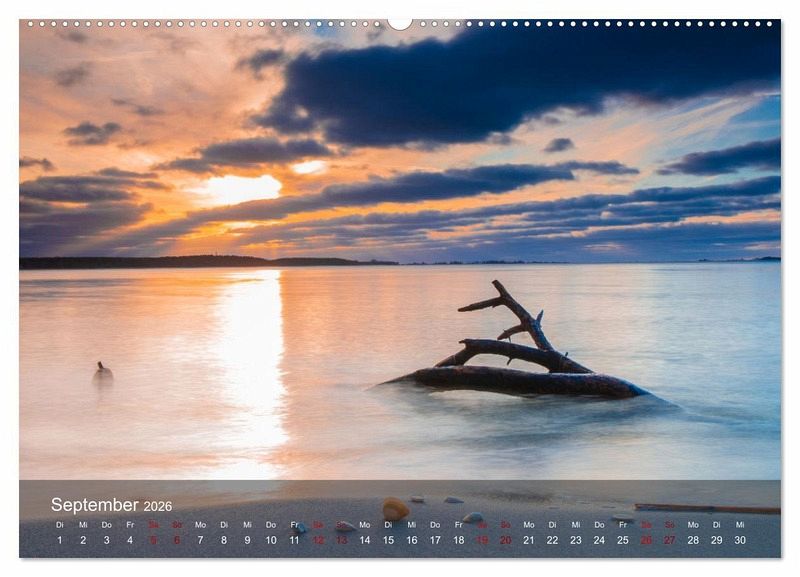The image size is (800, 577).
Task: Pick Saturday the 5th in red
Action: tap(153, 540)
